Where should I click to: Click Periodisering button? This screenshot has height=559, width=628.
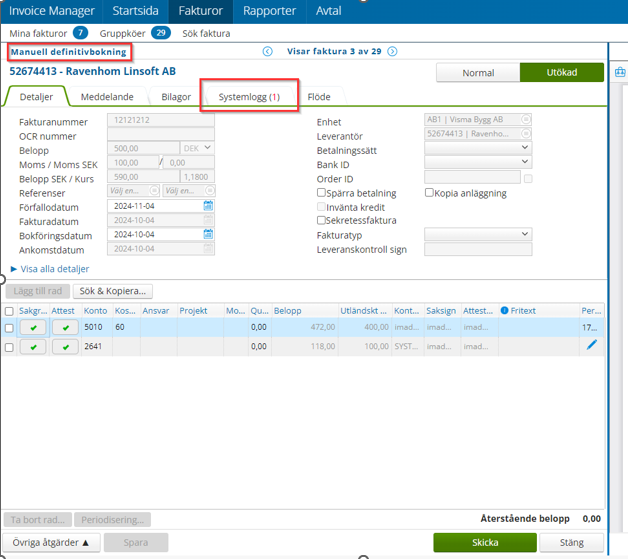pyautogui.click(x=113, y=520)
